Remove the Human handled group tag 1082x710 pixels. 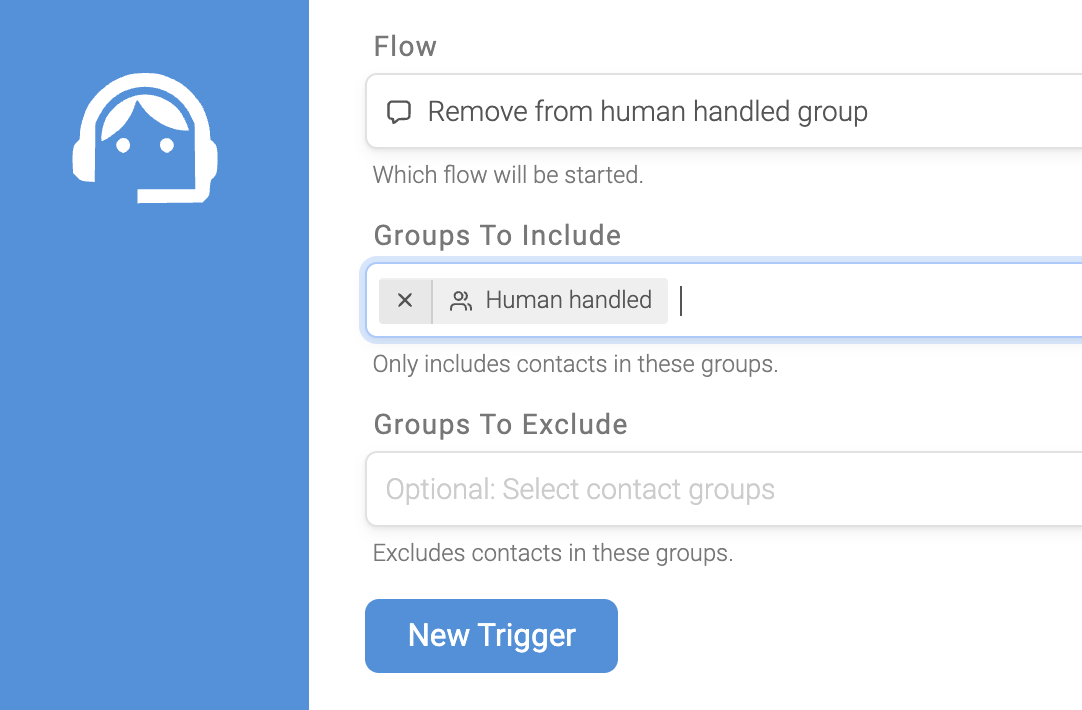405,300
